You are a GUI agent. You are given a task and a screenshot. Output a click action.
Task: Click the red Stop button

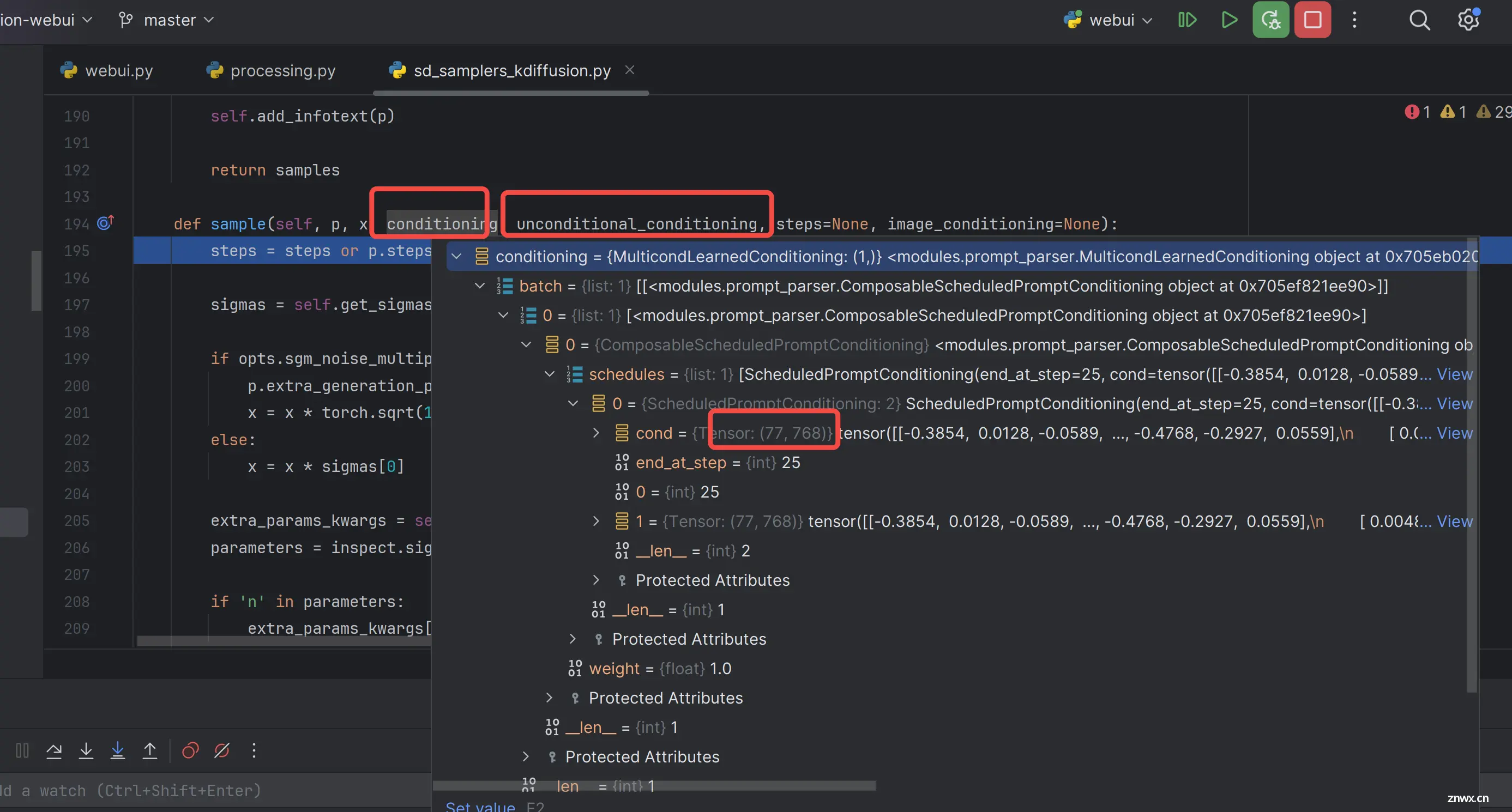1312,20
